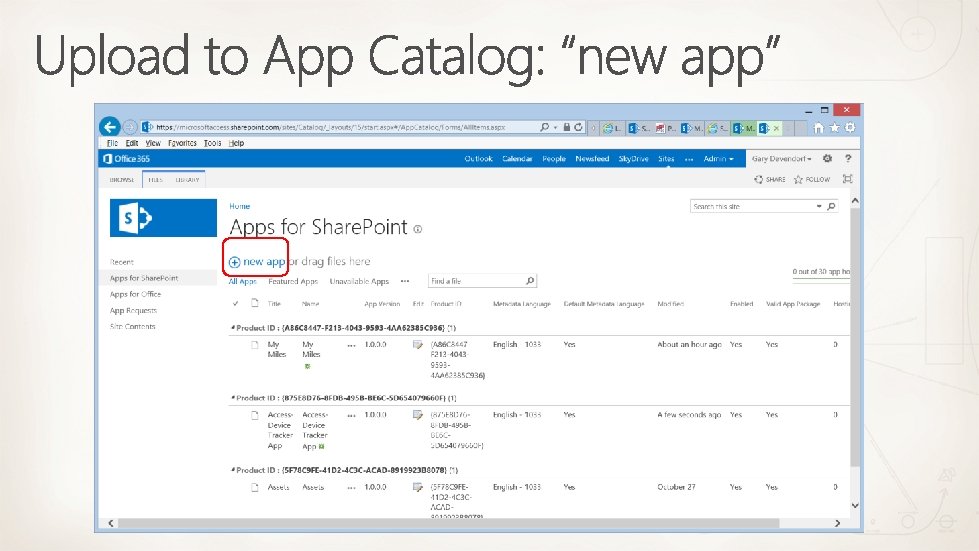Viewport: 979px width, 551px height.
Task: Follow this site using the star icon
Action: pyautogui.click(x=798, y=179)
